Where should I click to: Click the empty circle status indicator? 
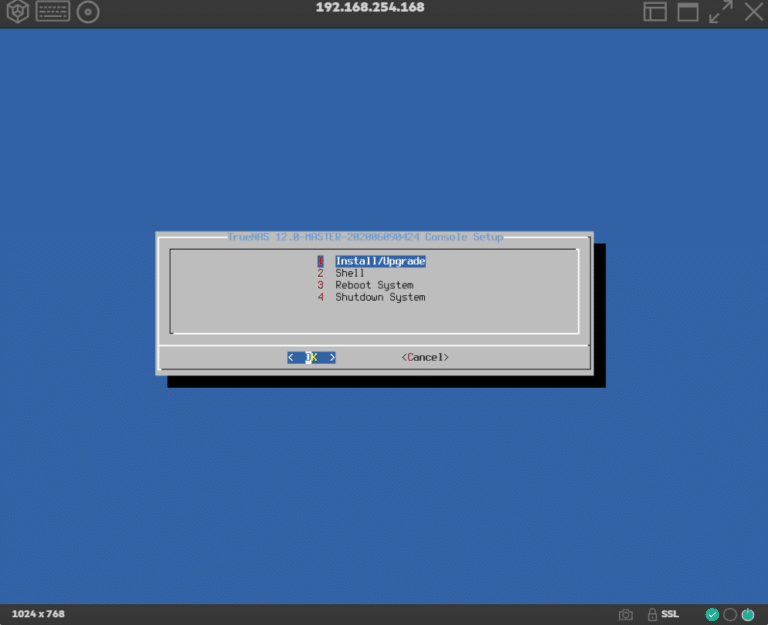[x=730, y=614]
